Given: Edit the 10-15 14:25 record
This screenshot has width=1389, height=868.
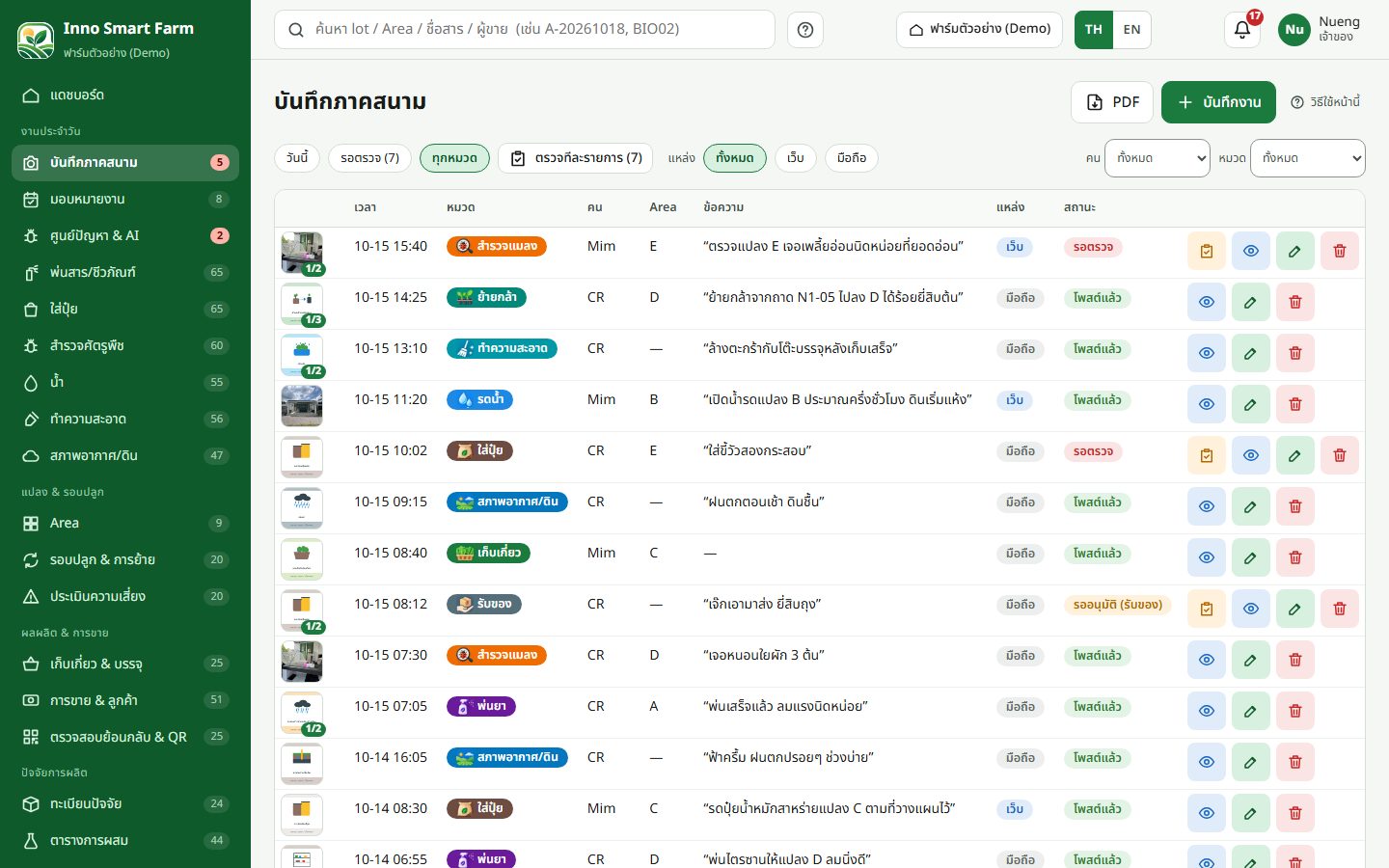Looking at the screenshot, I should coord(1251,303).
